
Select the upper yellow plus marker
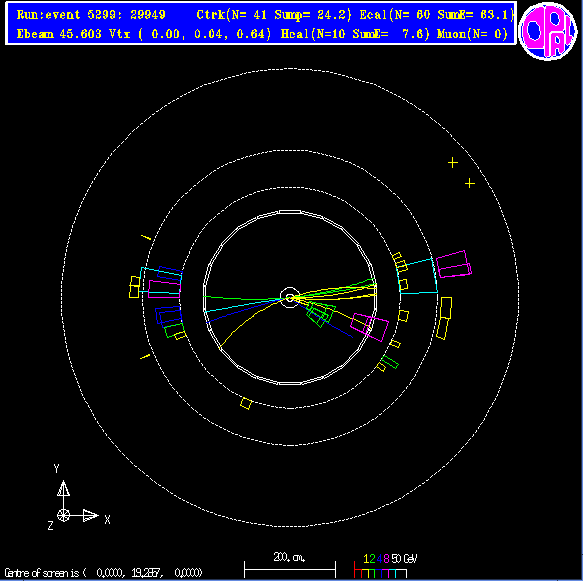(x=452, y=162)
